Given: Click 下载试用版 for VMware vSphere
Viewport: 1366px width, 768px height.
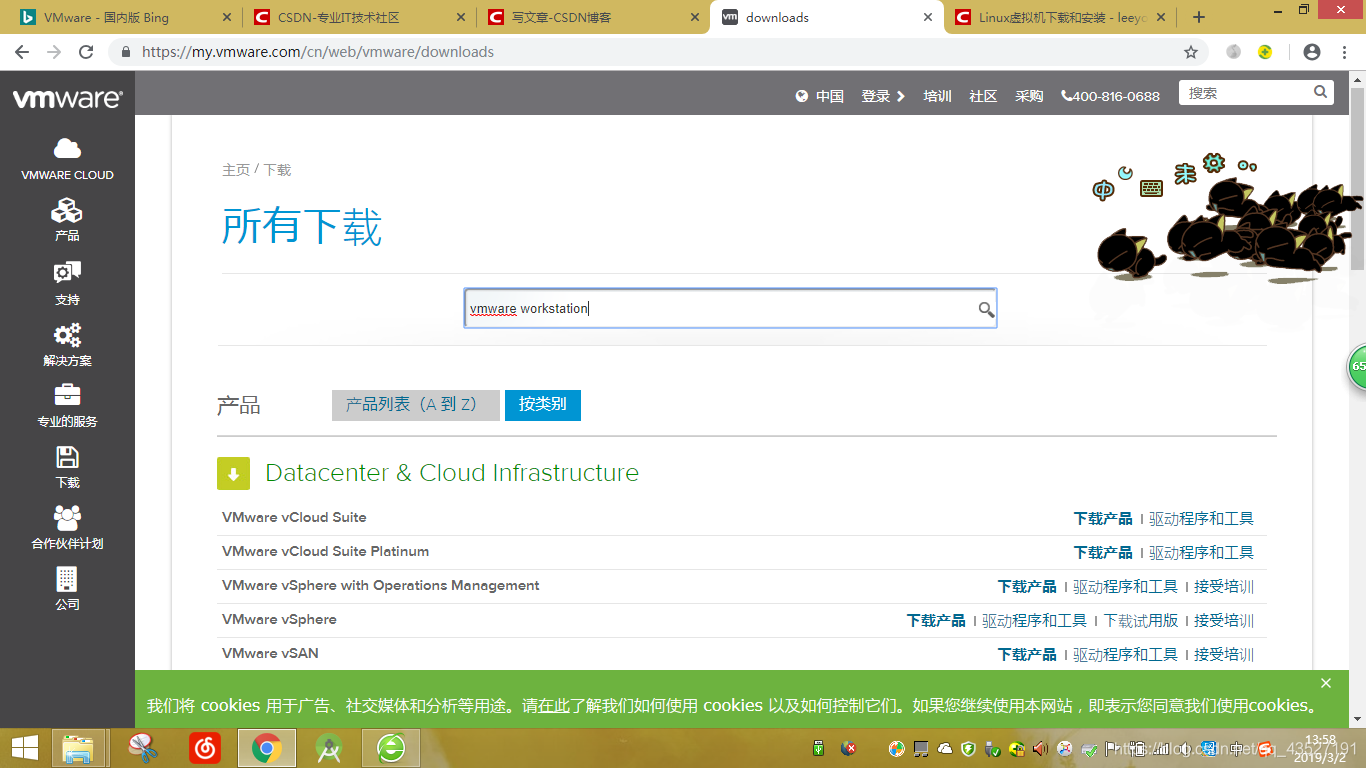Looking at the screenshot, I should tap(1141, 621).
